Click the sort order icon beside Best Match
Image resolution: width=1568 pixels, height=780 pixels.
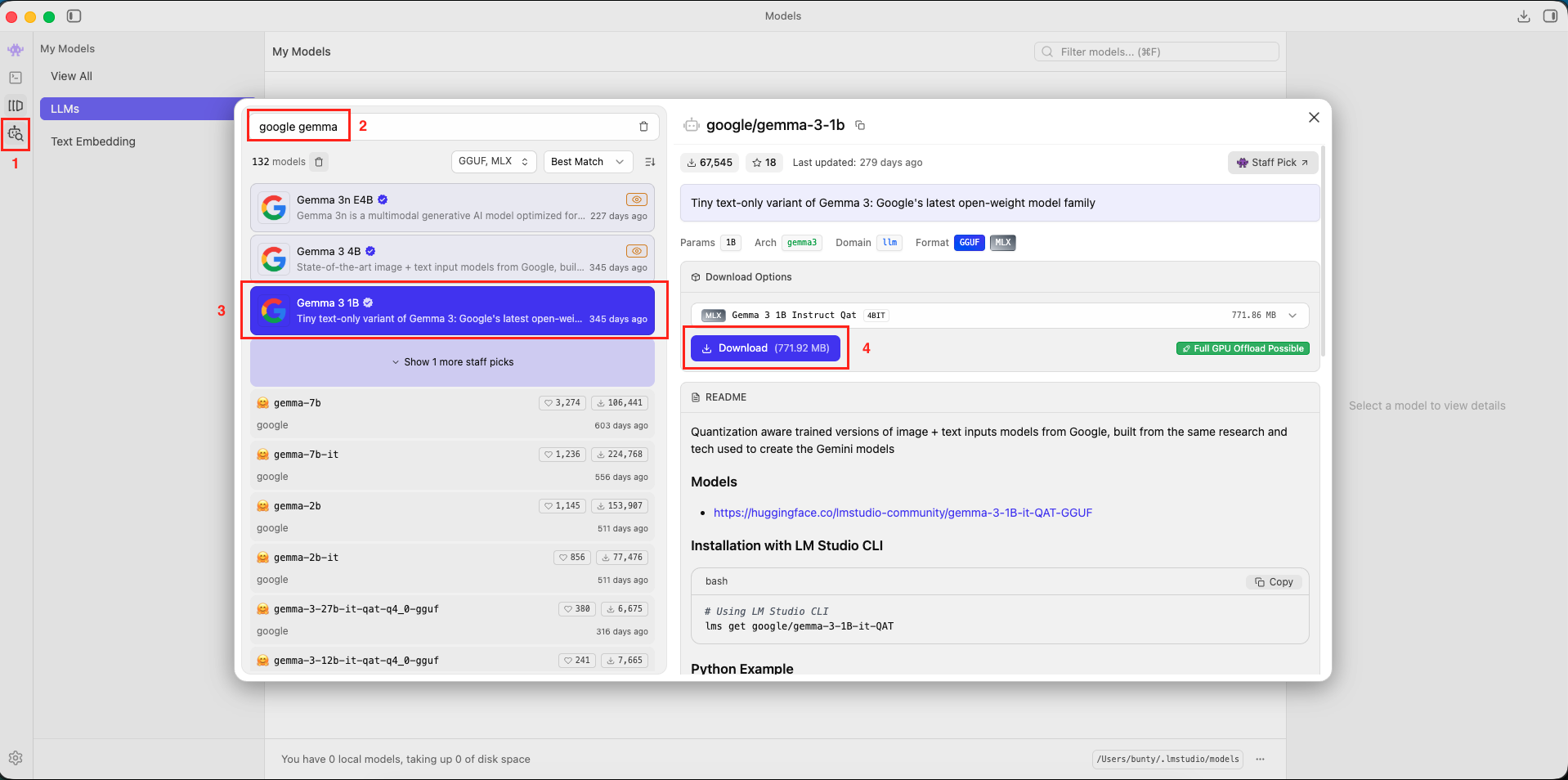[x=650, y=162]
